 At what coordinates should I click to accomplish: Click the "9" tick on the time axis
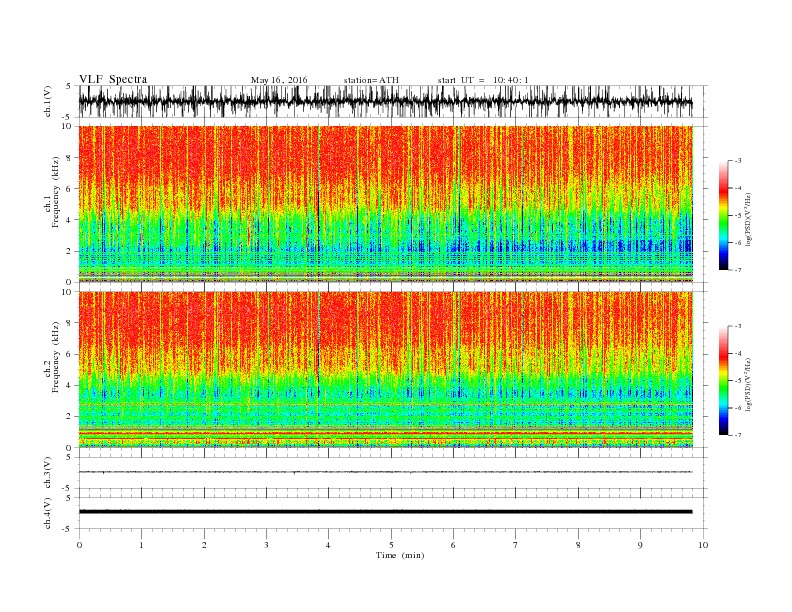coord(640,545)
